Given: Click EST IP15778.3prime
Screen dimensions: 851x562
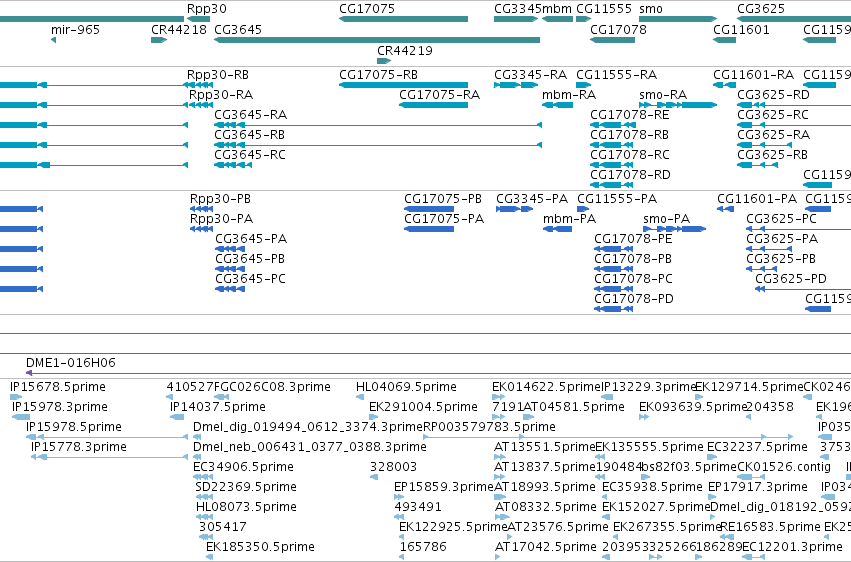Looking at the screenshot, I should [79, 448].
